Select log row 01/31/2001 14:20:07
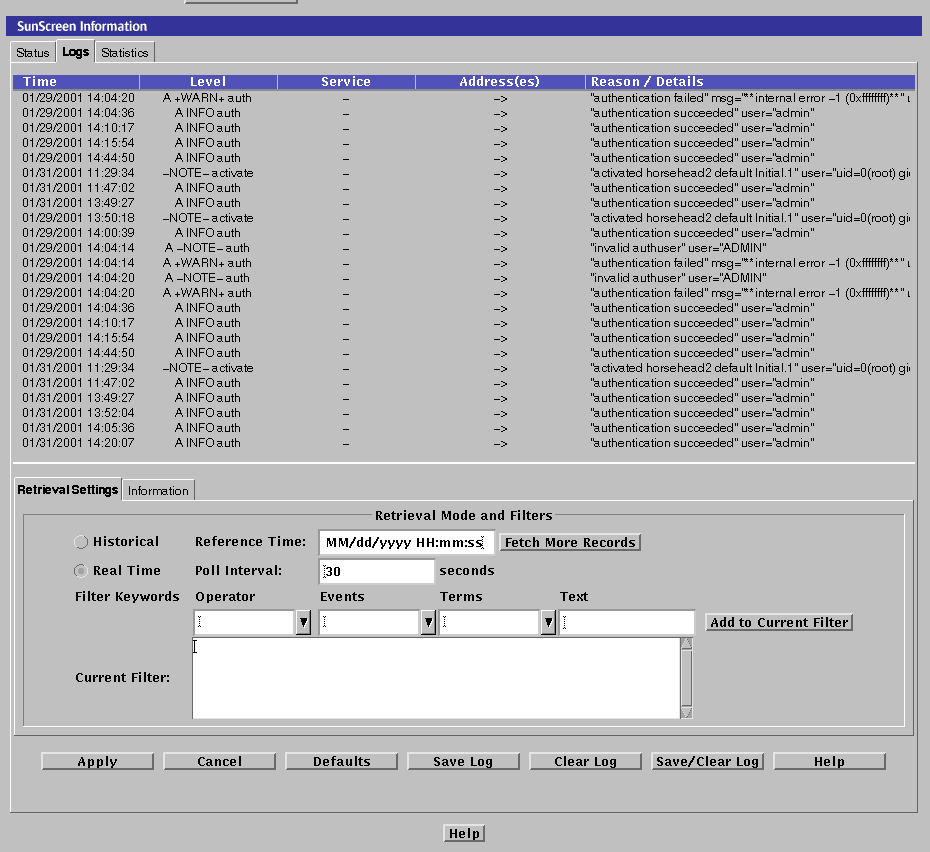This screenshot has width=930, height=852. [x=464, y=443]
